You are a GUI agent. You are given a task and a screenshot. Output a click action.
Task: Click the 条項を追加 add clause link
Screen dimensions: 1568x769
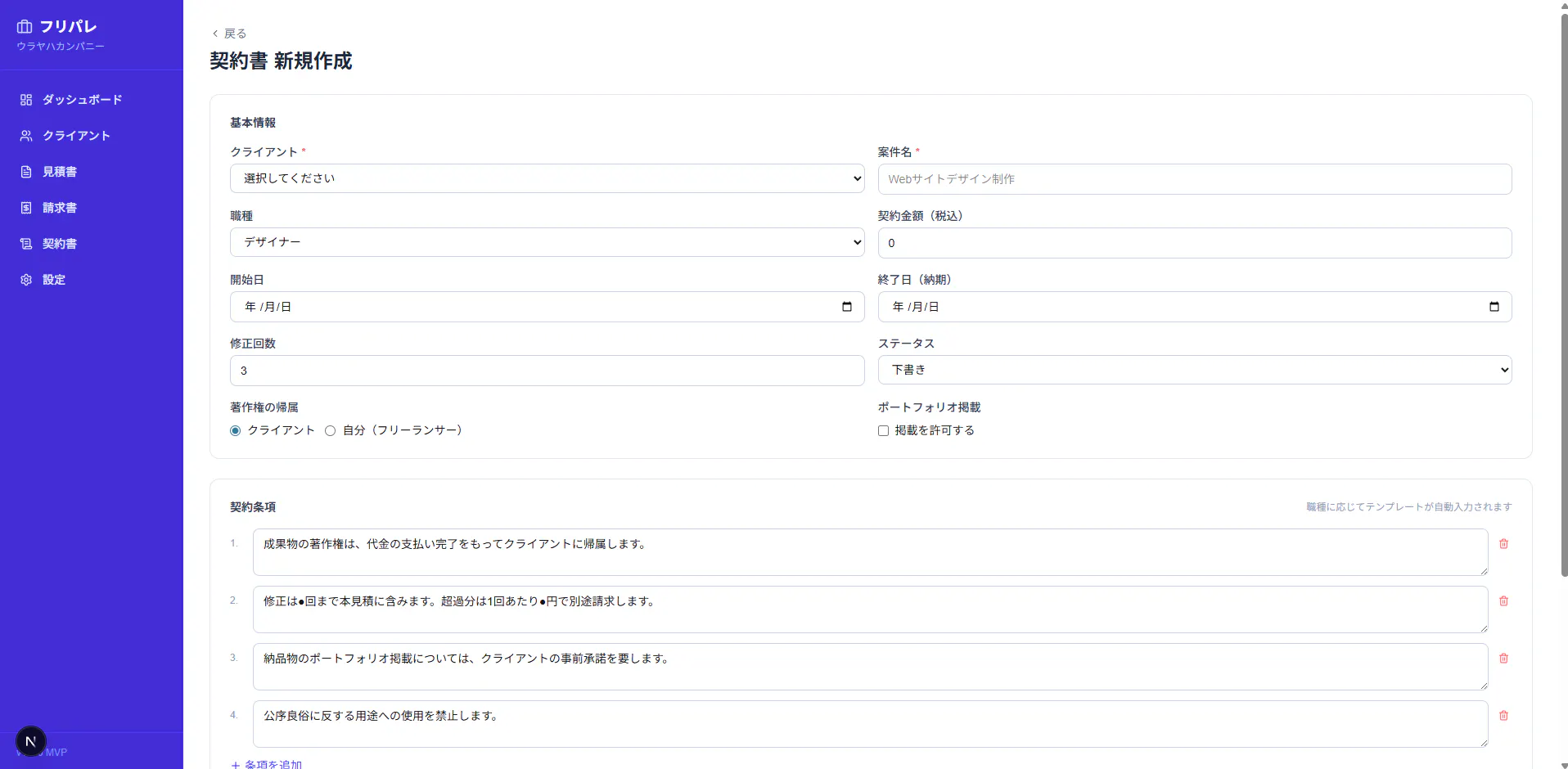tap(267, 765)
